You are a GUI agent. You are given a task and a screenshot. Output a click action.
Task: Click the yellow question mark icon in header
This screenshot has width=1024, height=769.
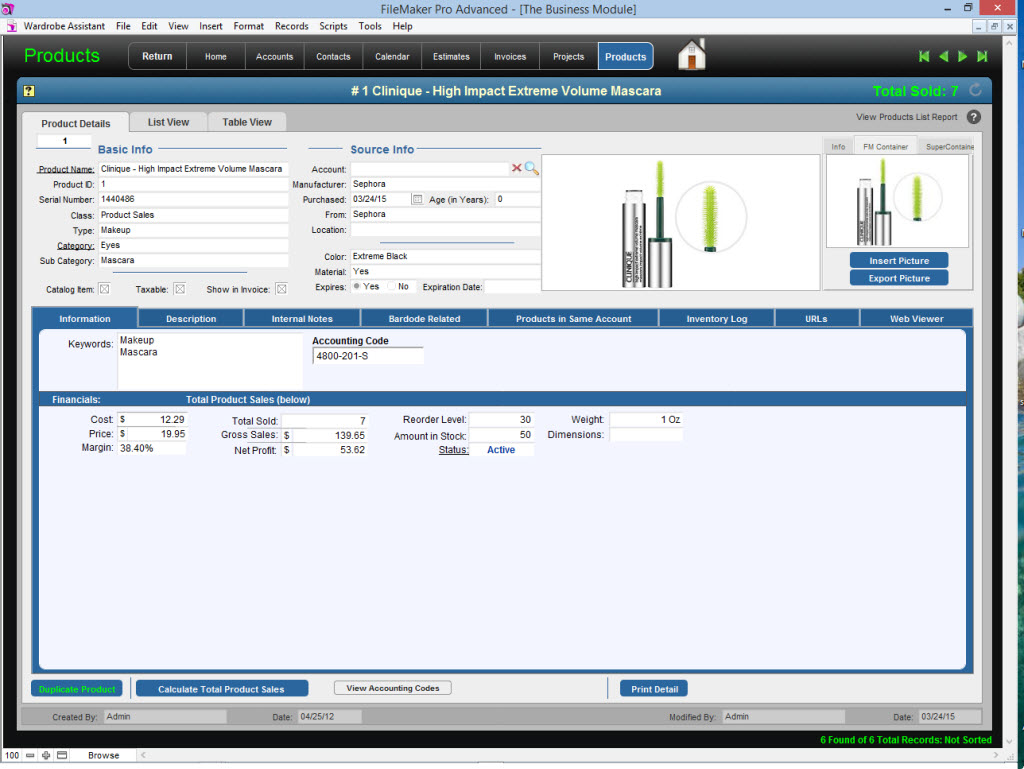tap(29, 91)
